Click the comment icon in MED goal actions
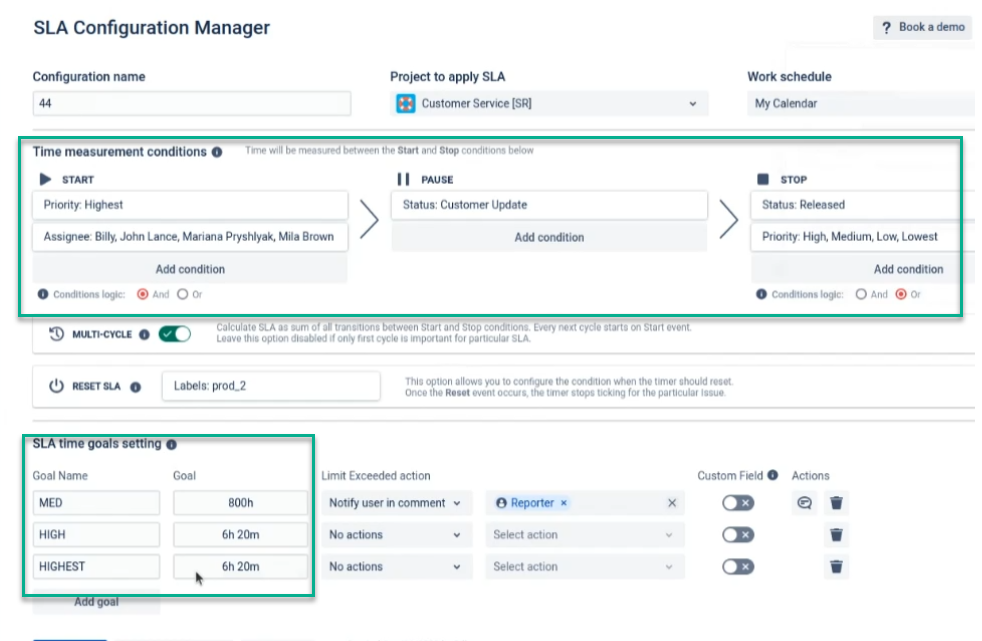982x641 pixels. pyautogui.click(x=805, y=503)
